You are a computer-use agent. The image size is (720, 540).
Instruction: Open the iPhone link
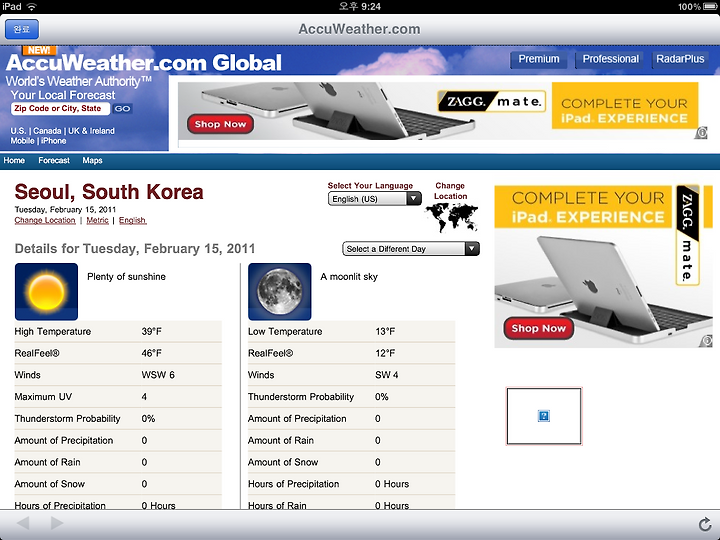pos(53,141)
